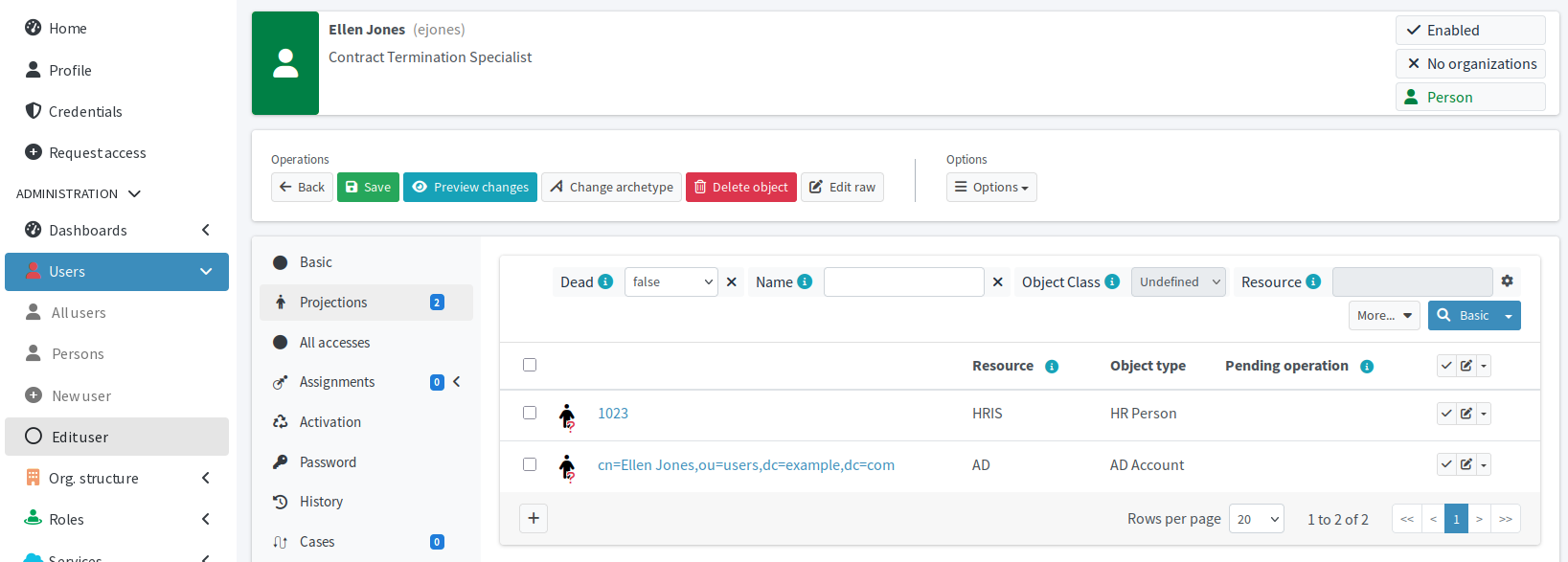Image resolution: width=1568 pixels, height=562 pixels.
Task: Open the Options dropdown
Action: [x=991, y=187]
